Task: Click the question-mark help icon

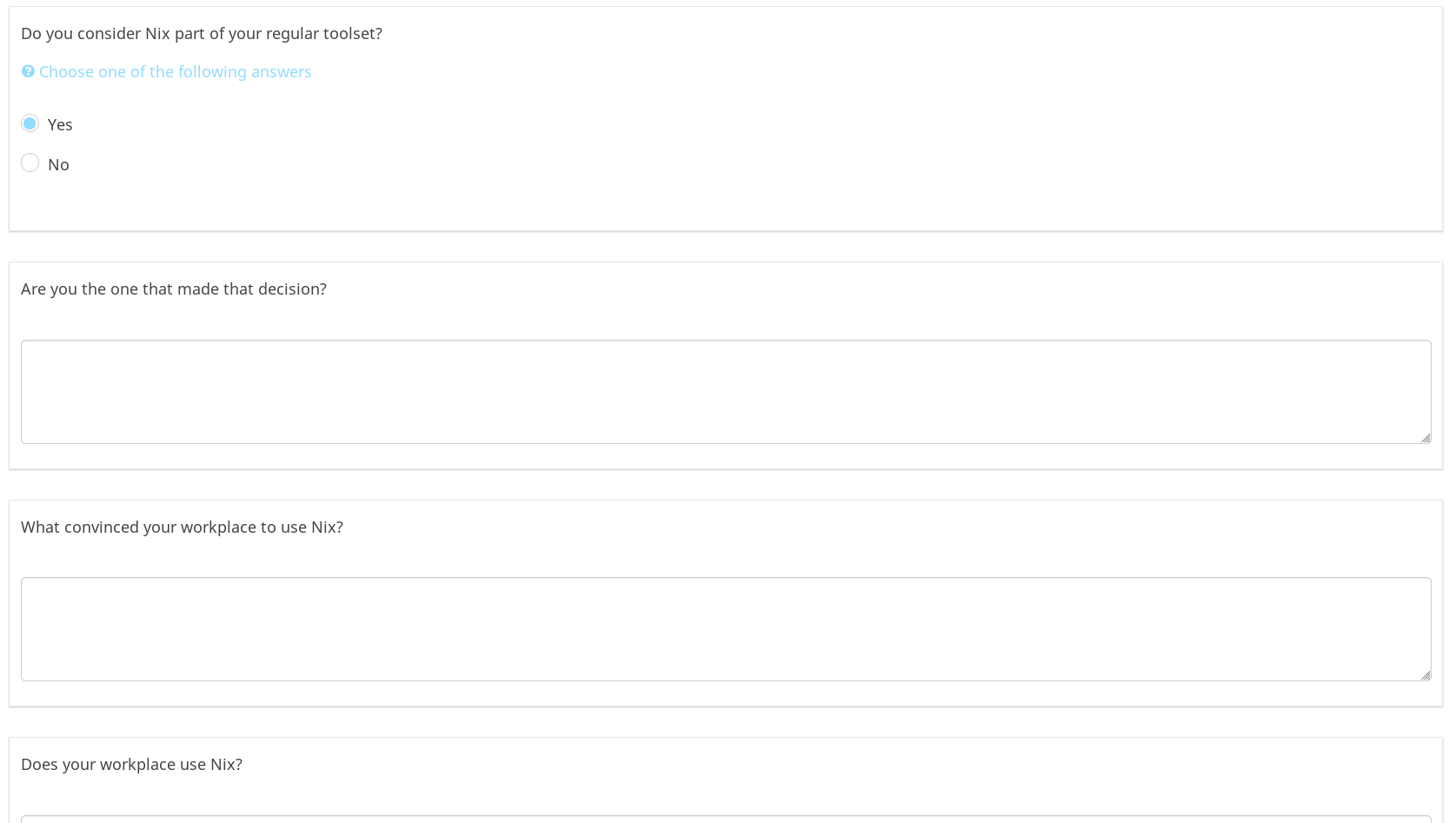Action: (28, 71)
